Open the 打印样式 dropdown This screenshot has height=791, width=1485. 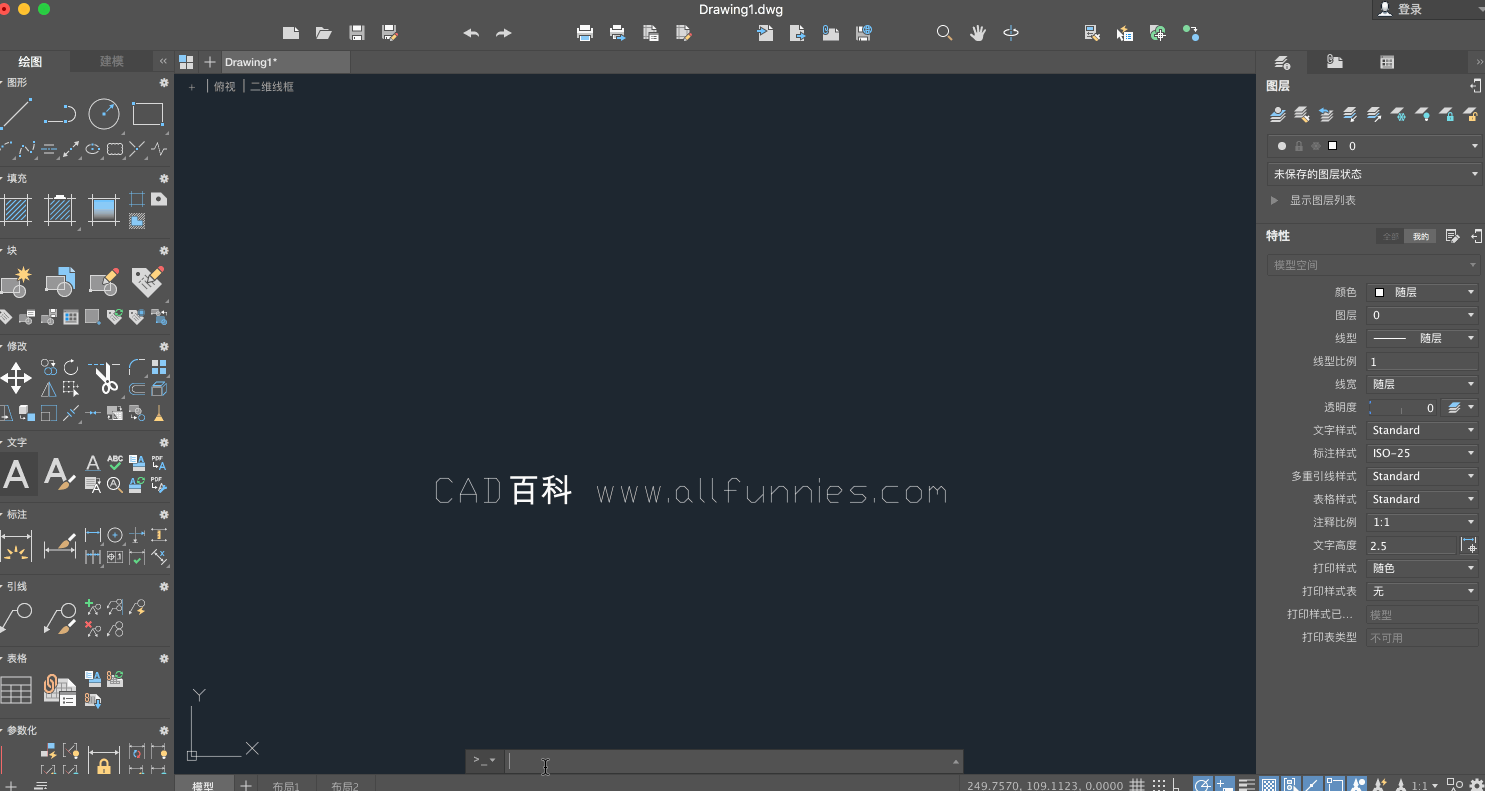[x=1422, y=568]
